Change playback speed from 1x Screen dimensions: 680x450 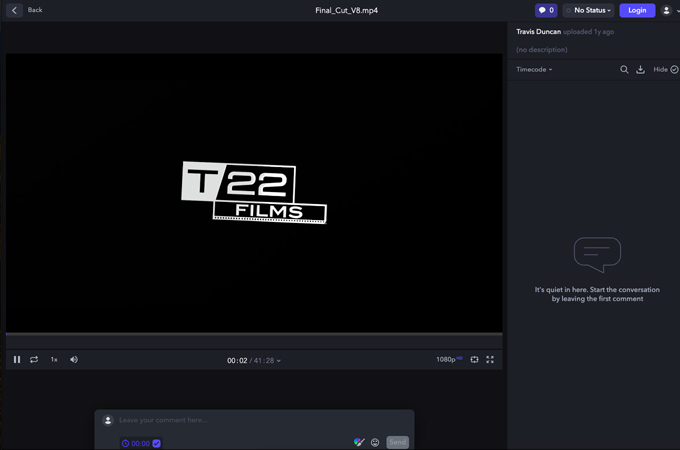54,359
